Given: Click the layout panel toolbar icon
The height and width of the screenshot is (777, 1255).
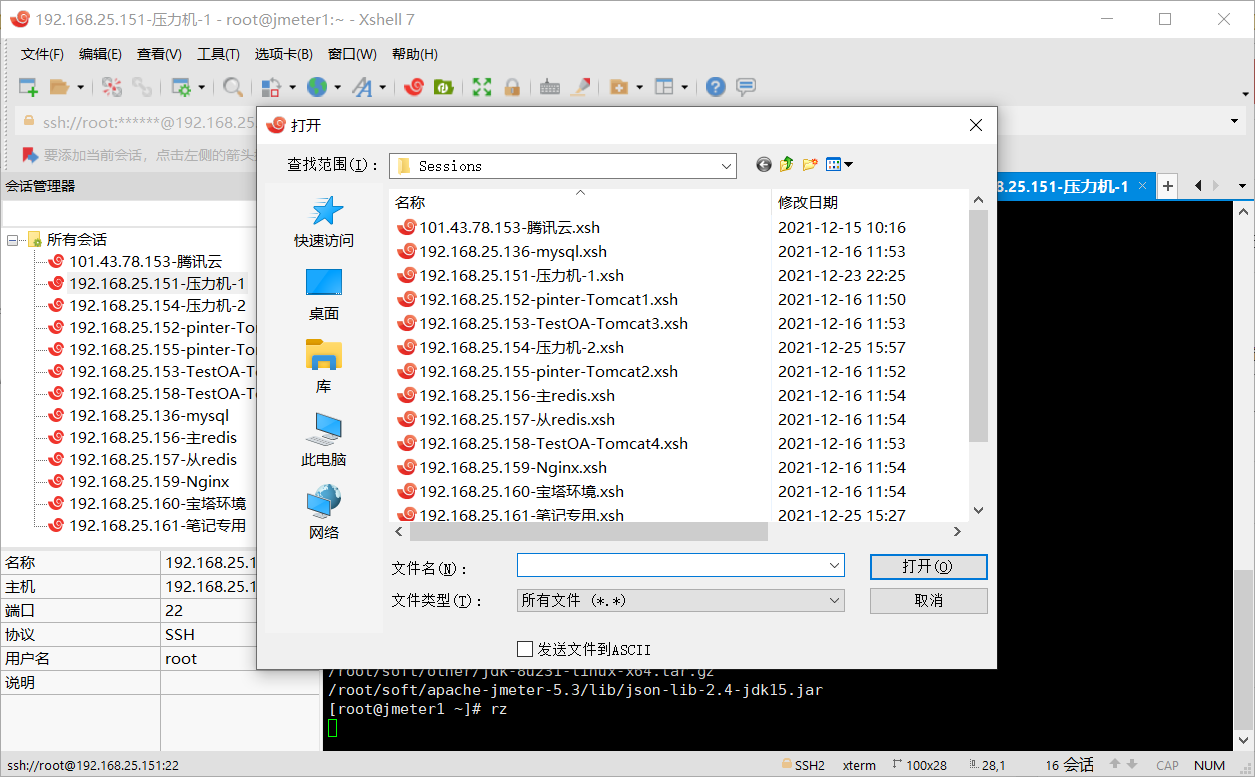Looking at the screenshot, I should pyautogui.click(x=665, y=87).
